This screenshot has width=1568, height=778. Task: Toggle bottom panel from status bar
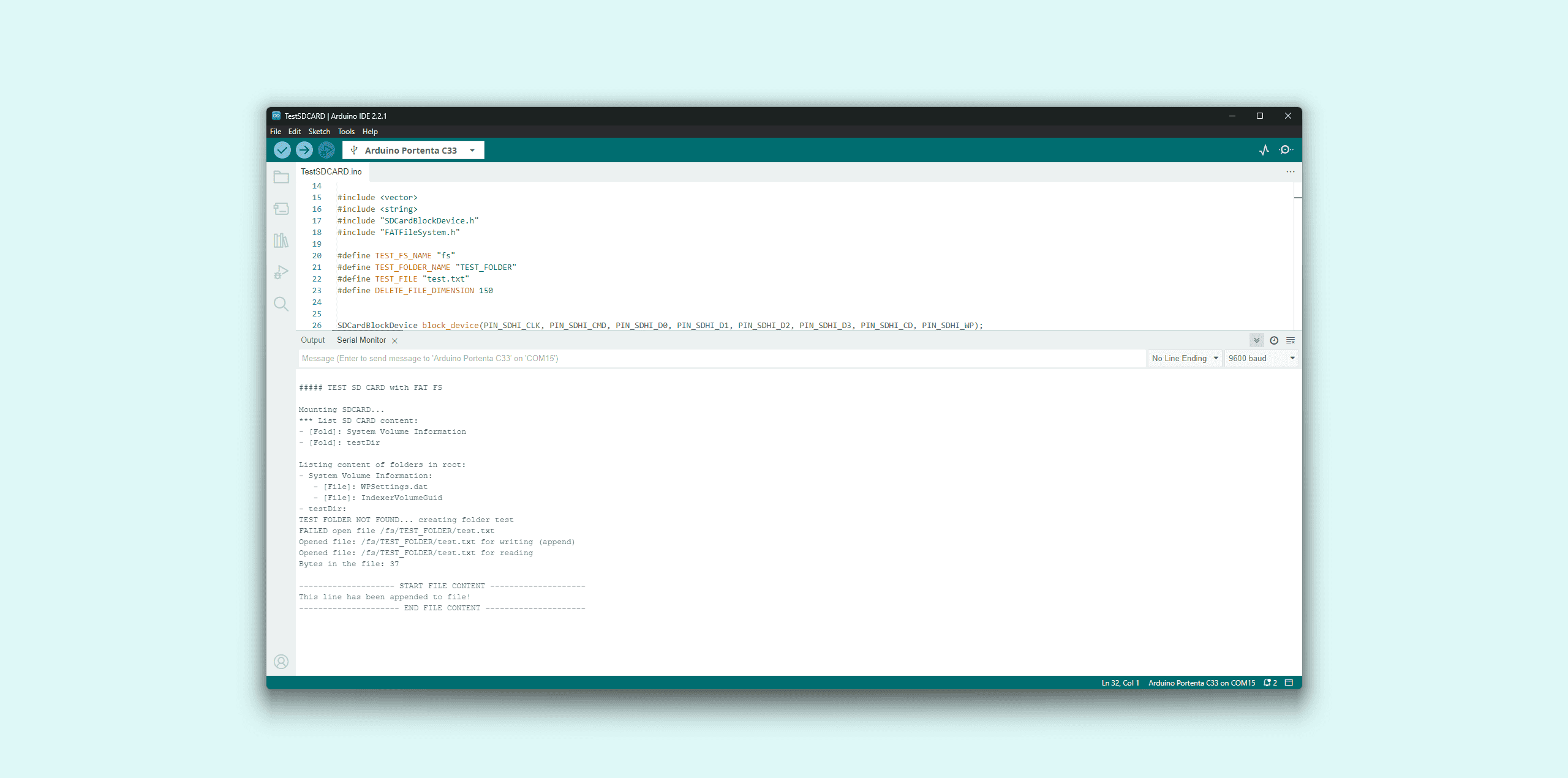[1289, 683]
